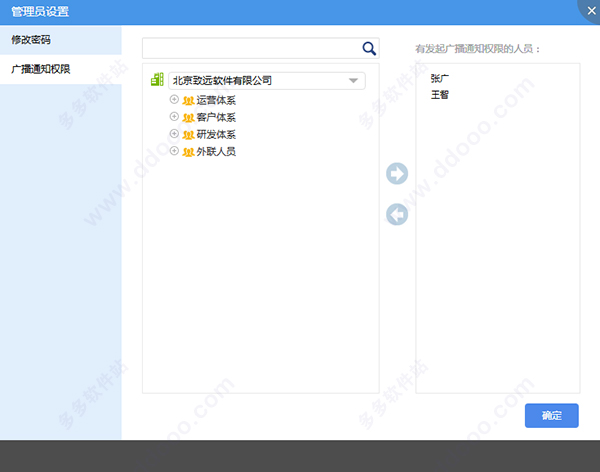Image resolution: width=600 pixels, height=472 pixels.
Task: Open the 修改密码 tab
Action: (x=61, y=40)
